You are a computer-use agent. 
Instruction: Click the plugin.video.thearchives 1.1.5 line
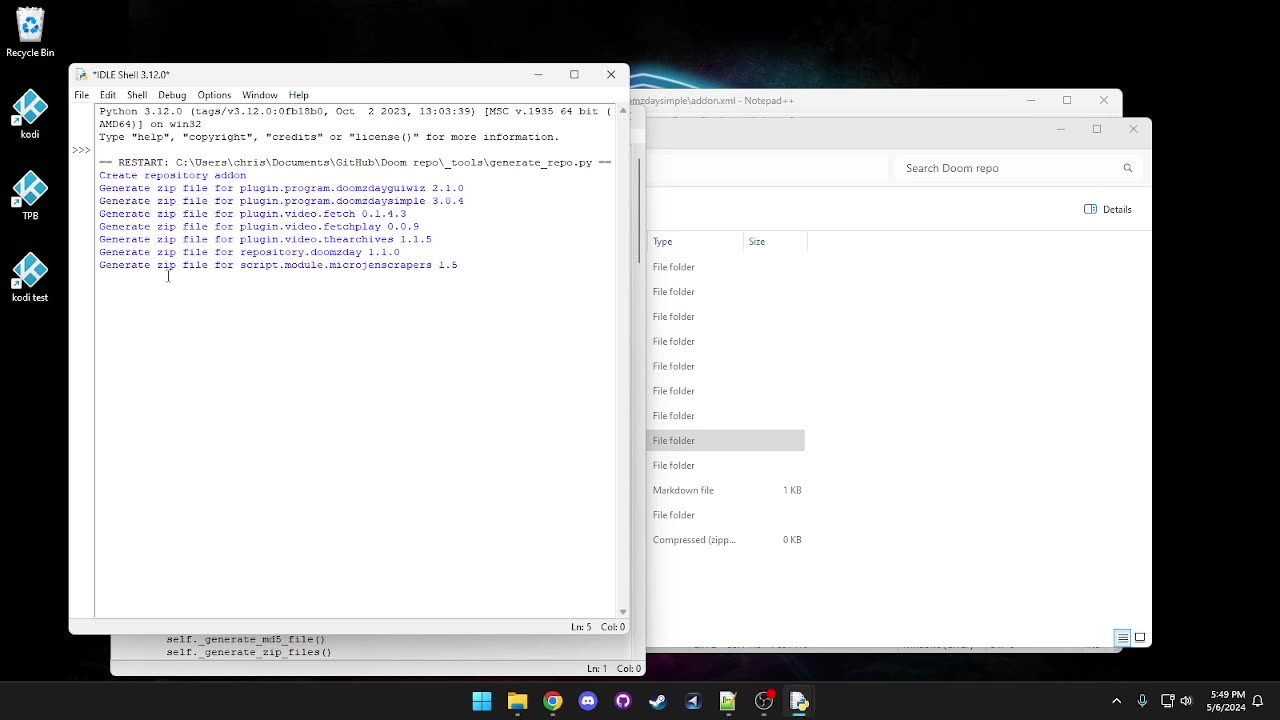(x=265, y=240)
